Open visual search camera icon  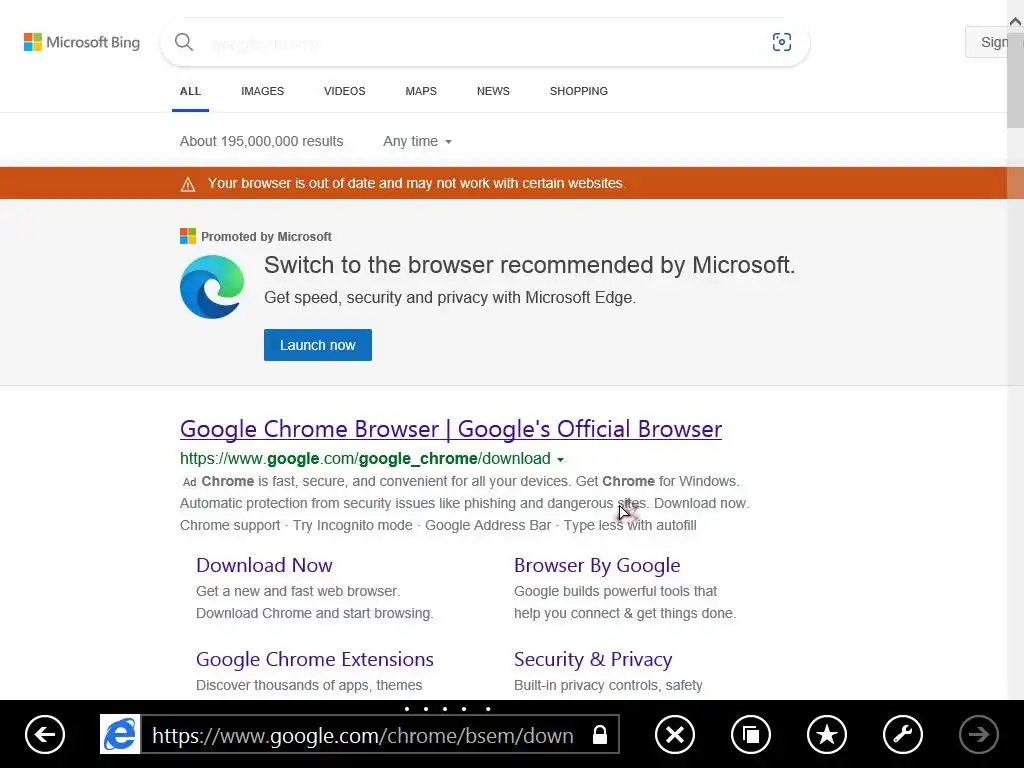(x=782, y=42)
